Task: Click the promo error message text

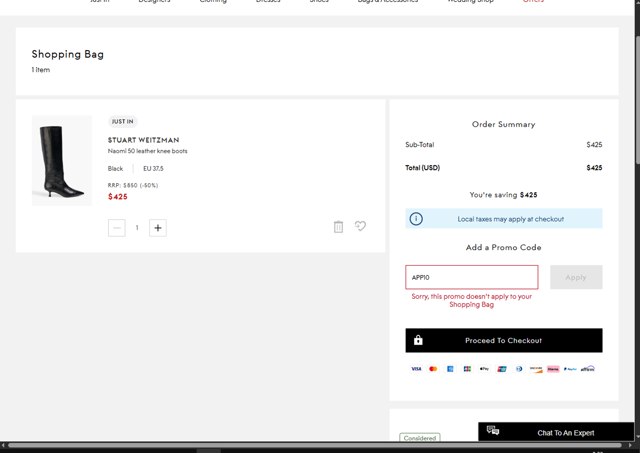Action: [x=471, y=300]
